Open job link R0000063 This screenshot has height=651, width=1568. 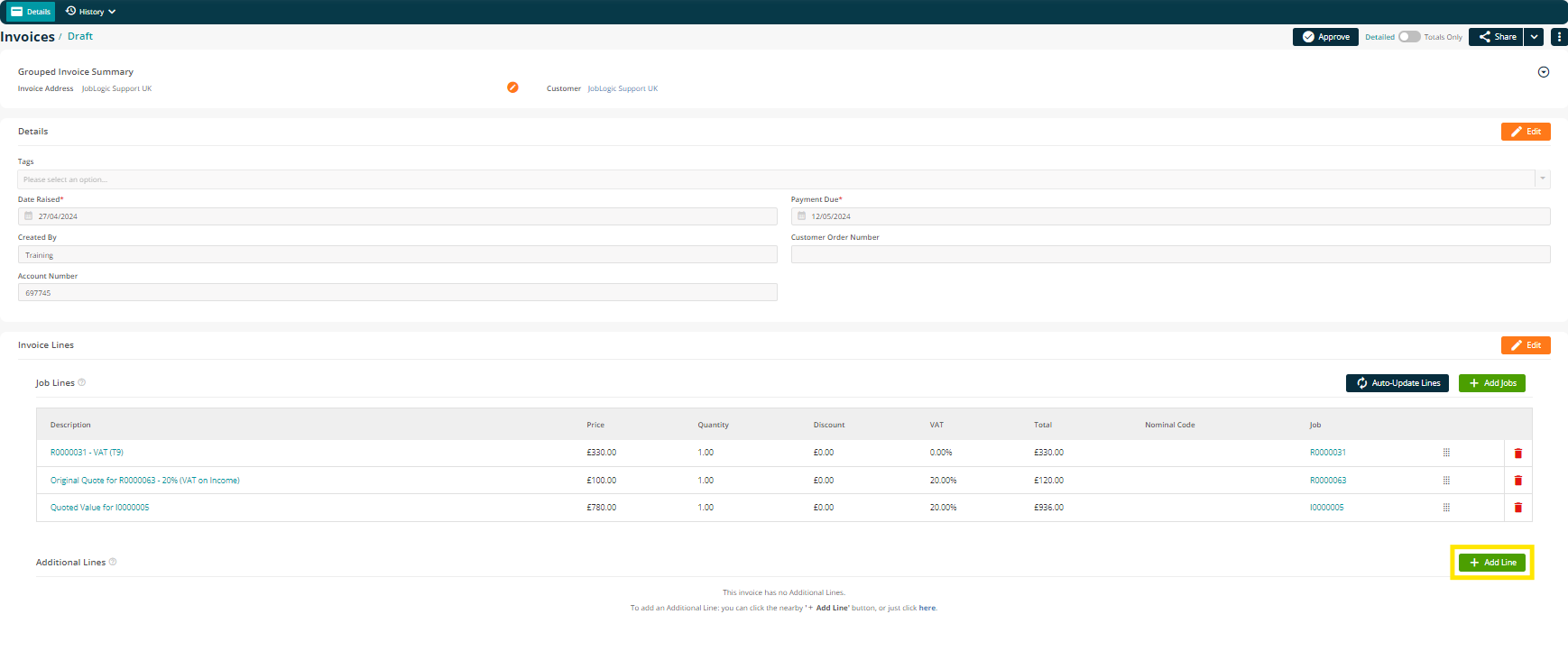[x=1327, y=481]
